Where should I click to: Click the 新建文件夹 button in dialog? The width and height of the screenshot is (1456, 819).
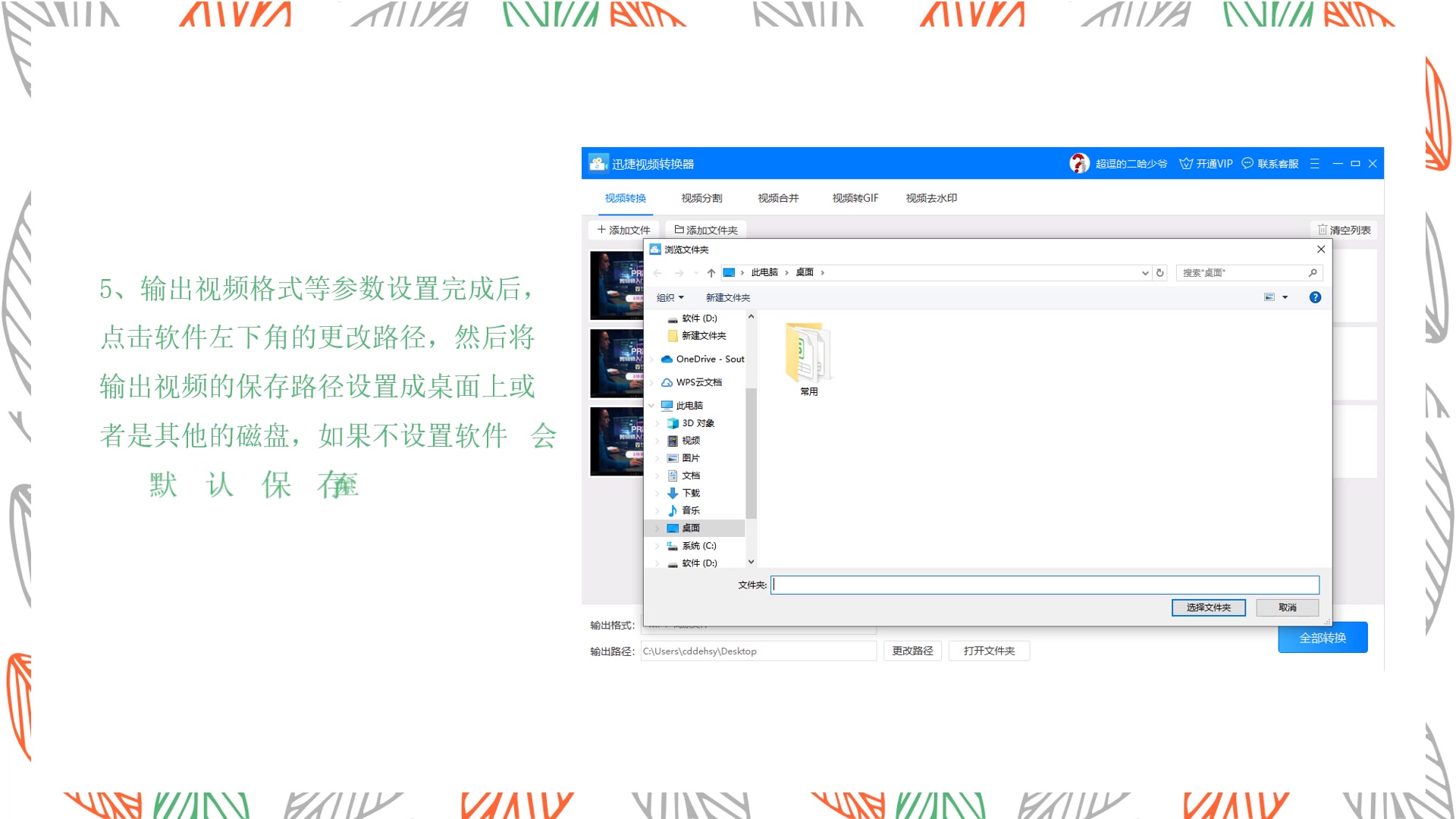[x=727, y=297]
